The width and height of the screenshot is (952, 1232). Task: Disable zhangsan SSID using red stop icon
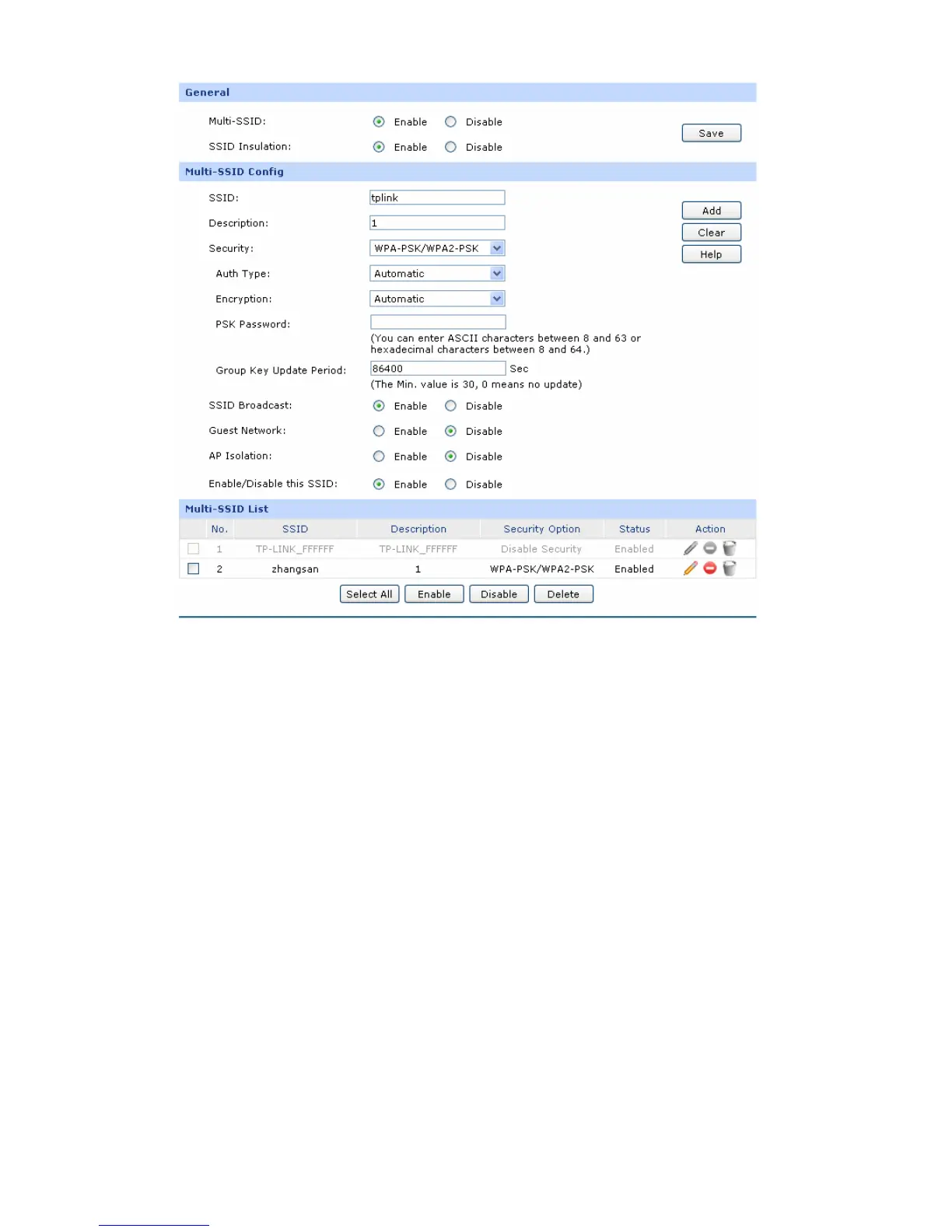pyautogui.click(x=709, y=569)
